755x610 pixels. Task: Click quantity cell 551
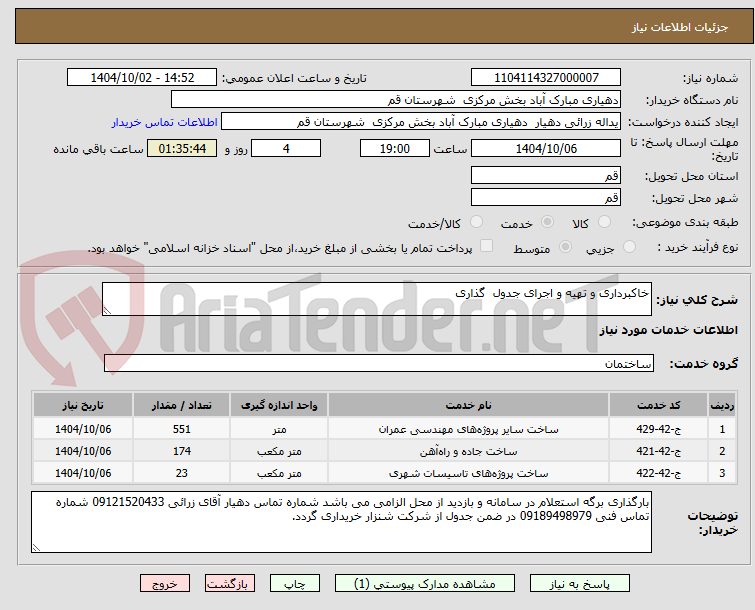182,429
